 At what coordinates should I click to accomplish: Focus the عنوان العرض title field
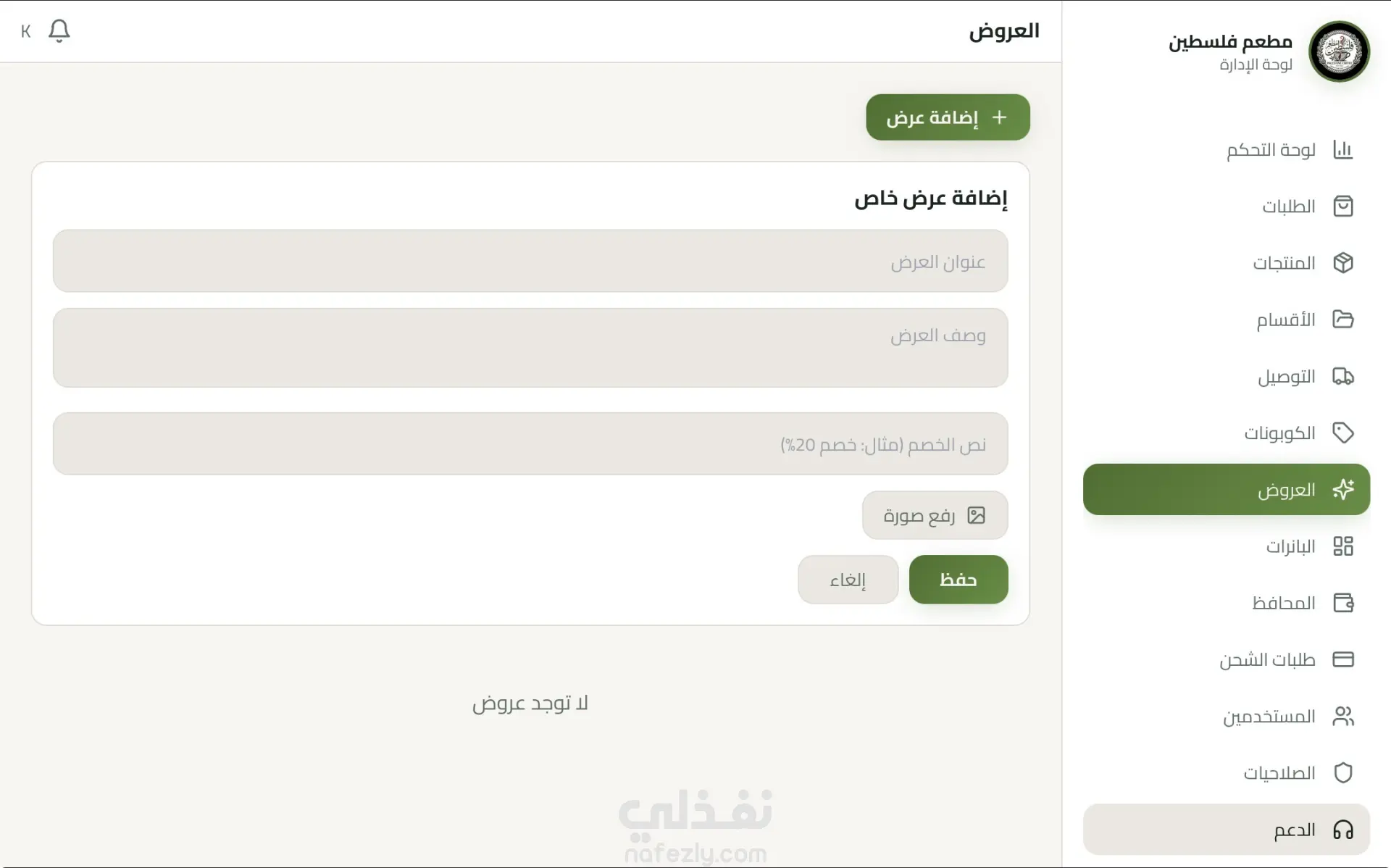(x=530, y=262)
